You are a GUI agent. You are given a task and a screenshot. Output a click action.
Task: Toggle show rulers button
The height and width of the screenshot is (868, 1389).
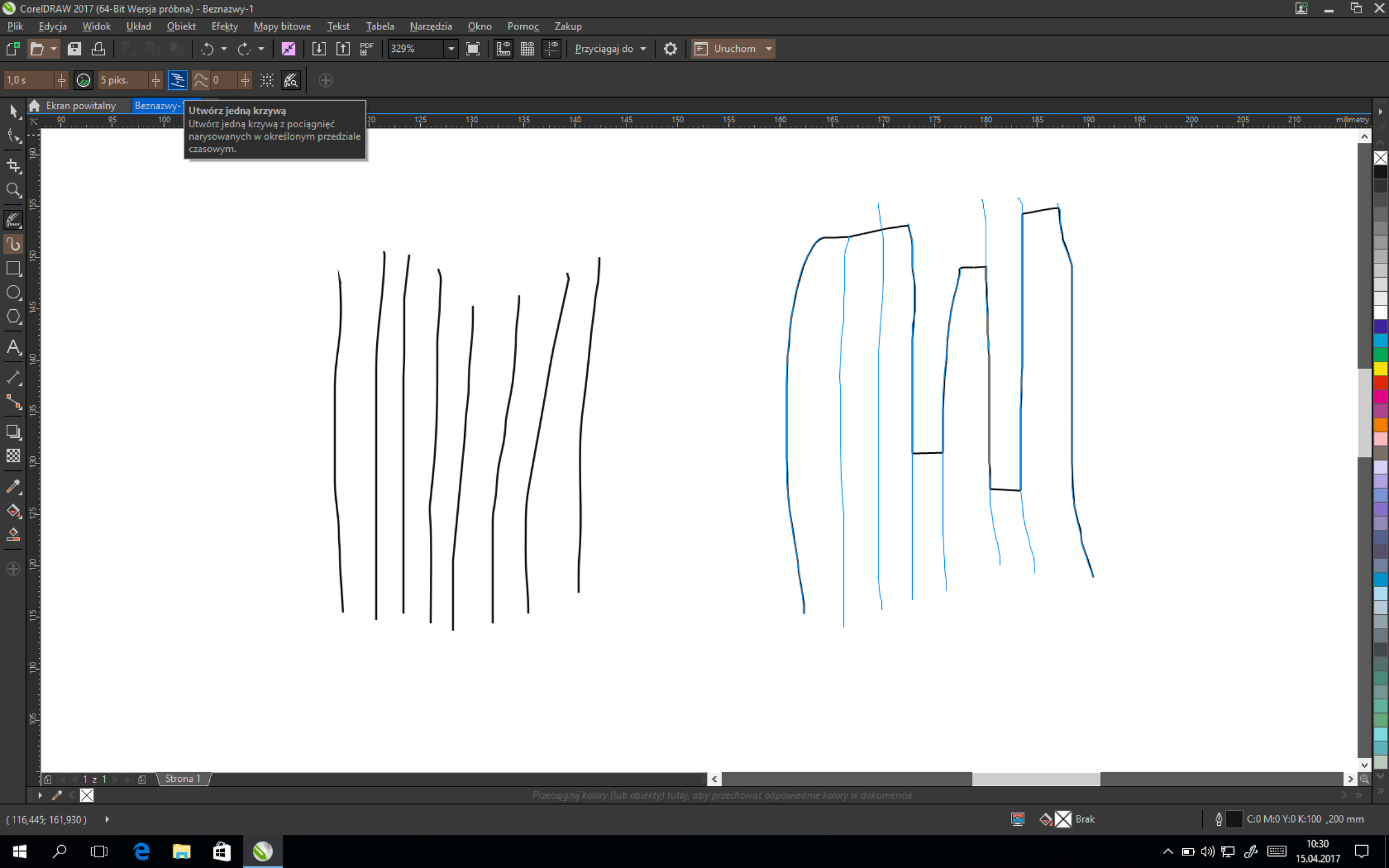click(503, 49)
